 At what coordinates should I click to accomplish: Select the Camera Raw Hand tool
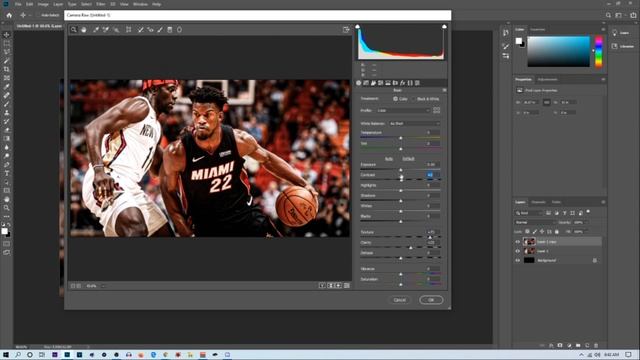pyautogui.click(x=84, y=30)
